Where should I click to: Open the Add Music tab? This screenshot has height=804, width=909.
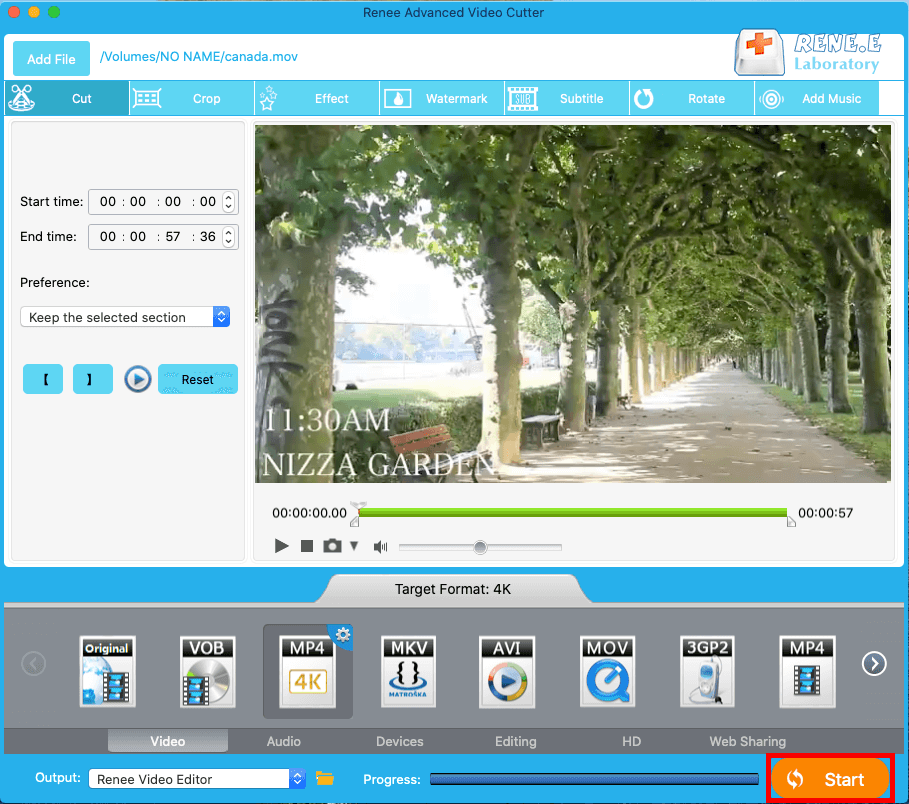[x=817, y=99]
